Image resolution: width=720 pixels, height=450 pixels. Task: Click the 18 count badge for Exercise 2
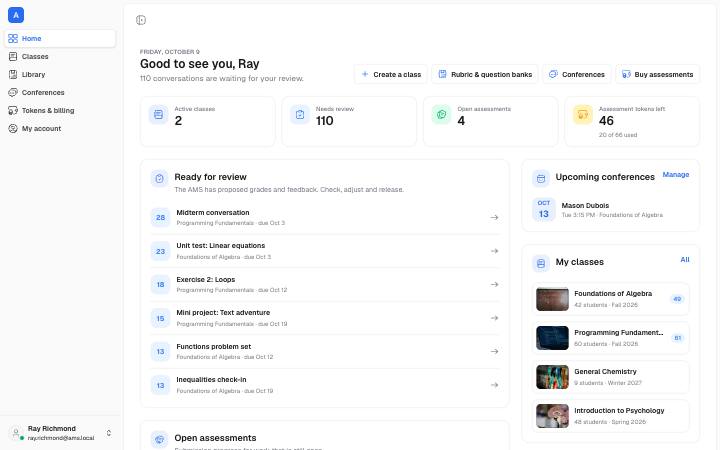160,284
